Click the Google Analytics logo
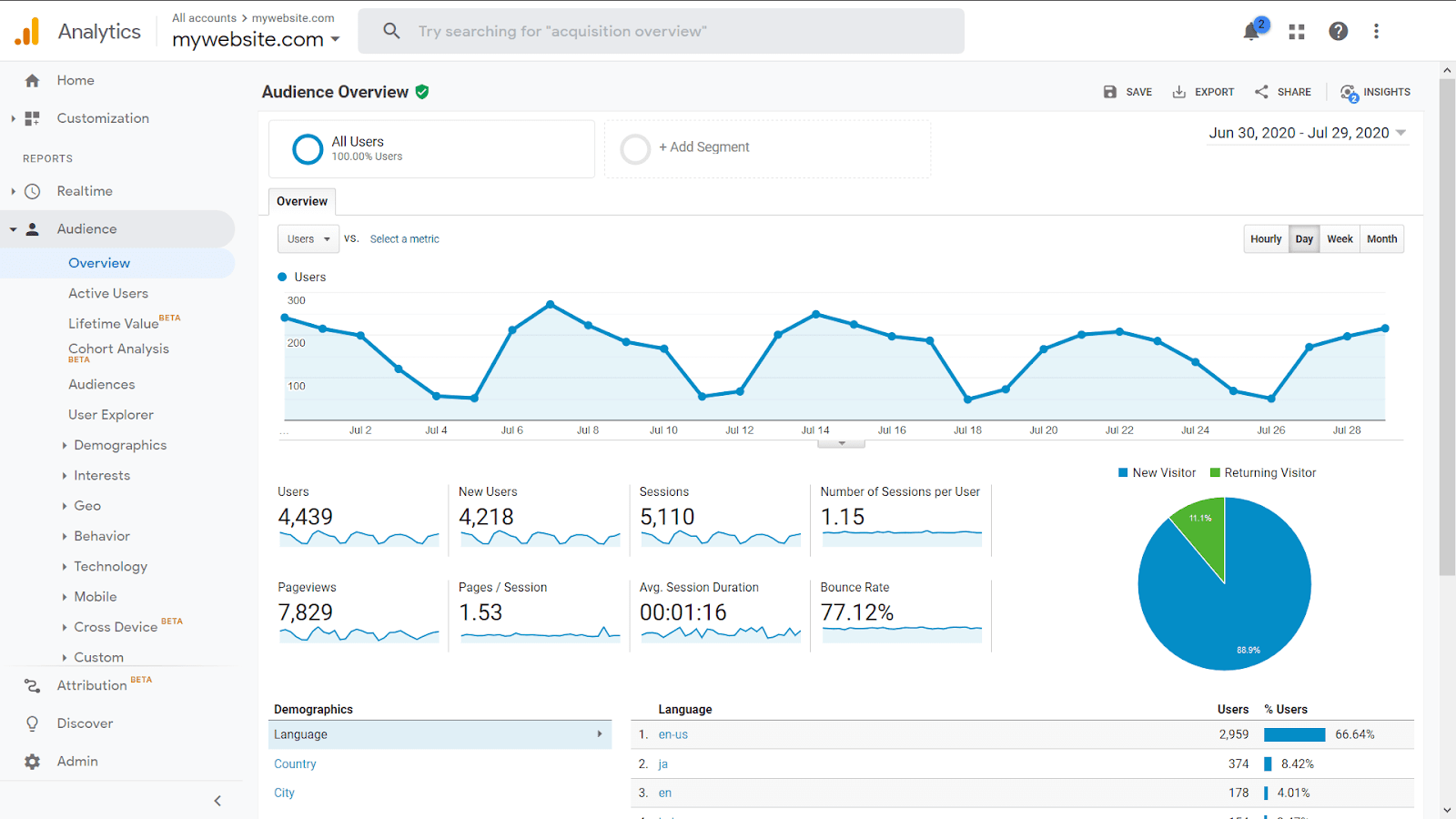This screenshot has width=1456, height=819. (x=25, y=30)
